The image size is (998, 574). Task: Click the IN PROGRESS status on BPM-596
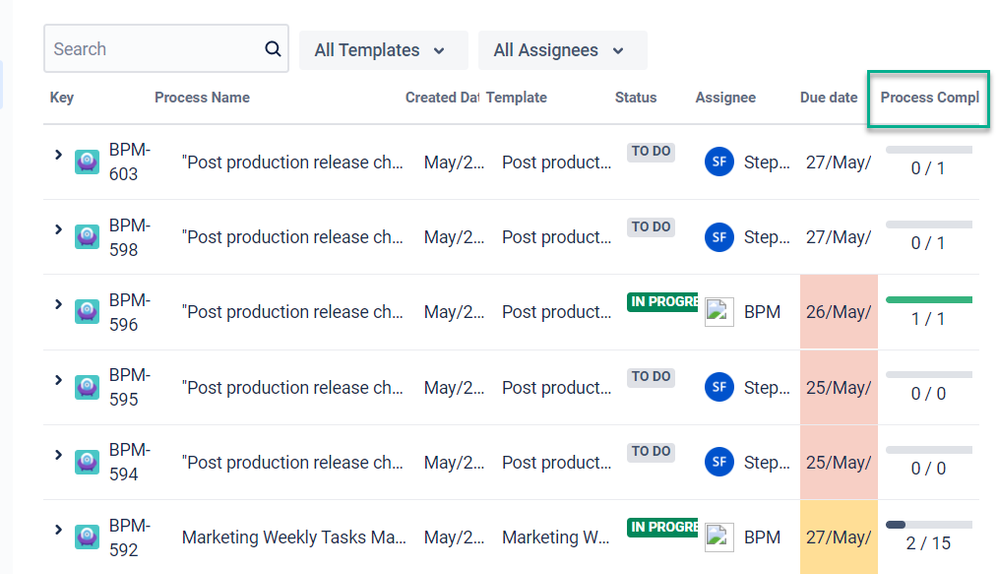[x=663, y=302]
